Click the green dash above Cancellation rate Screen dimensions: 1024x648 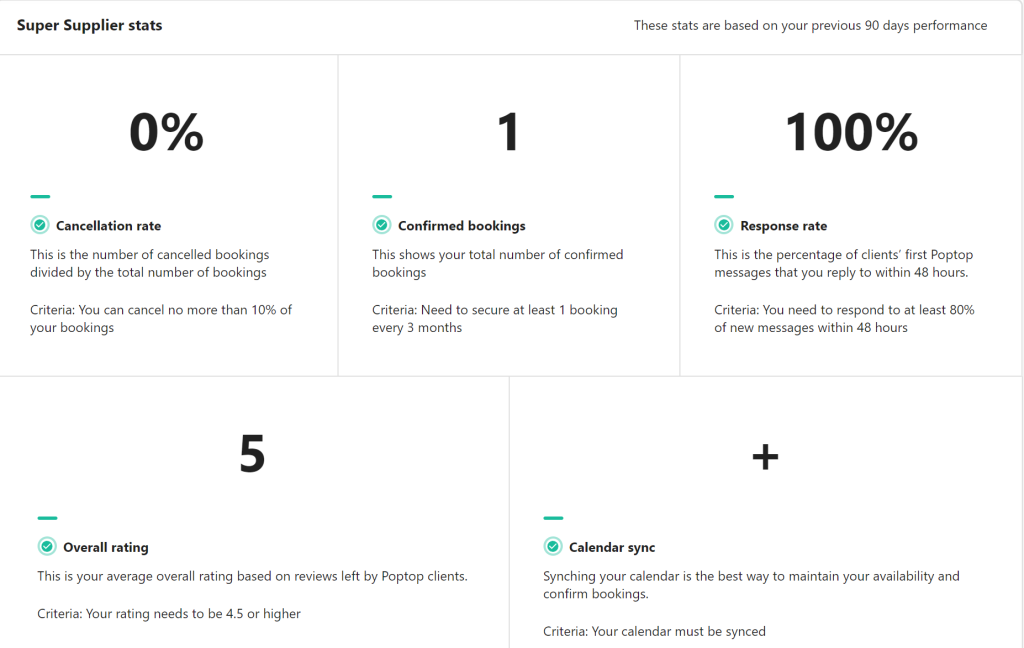click(x=40, y=197)
